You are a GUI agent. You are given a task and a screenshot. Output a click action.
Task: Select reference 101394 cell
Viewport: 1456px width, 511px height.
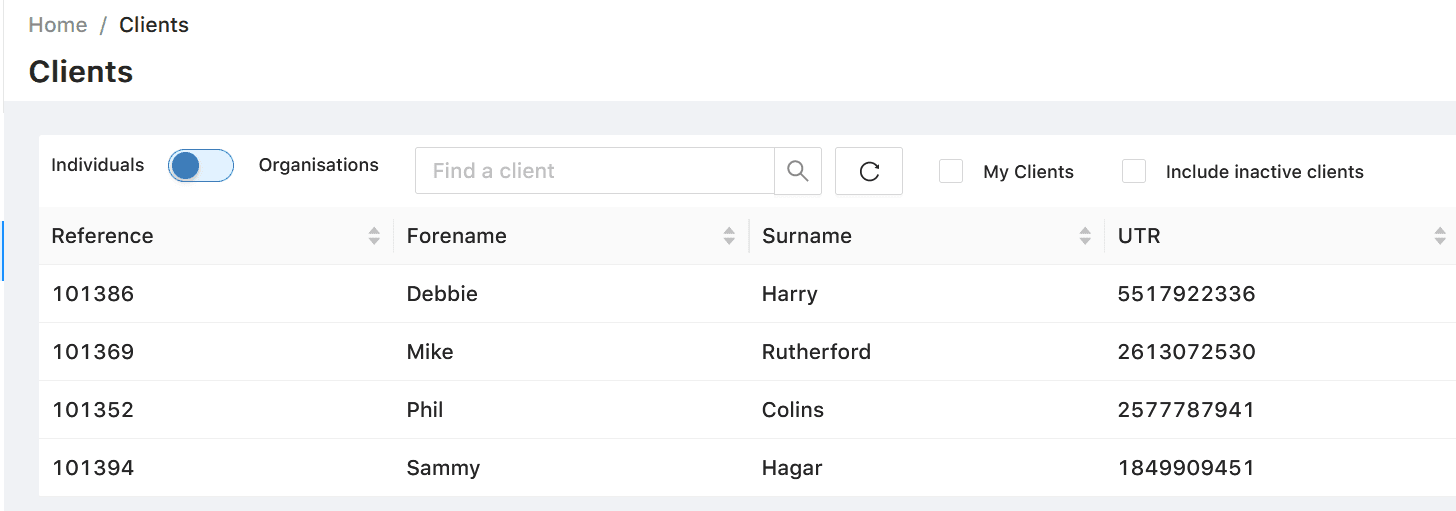point(93,468)
